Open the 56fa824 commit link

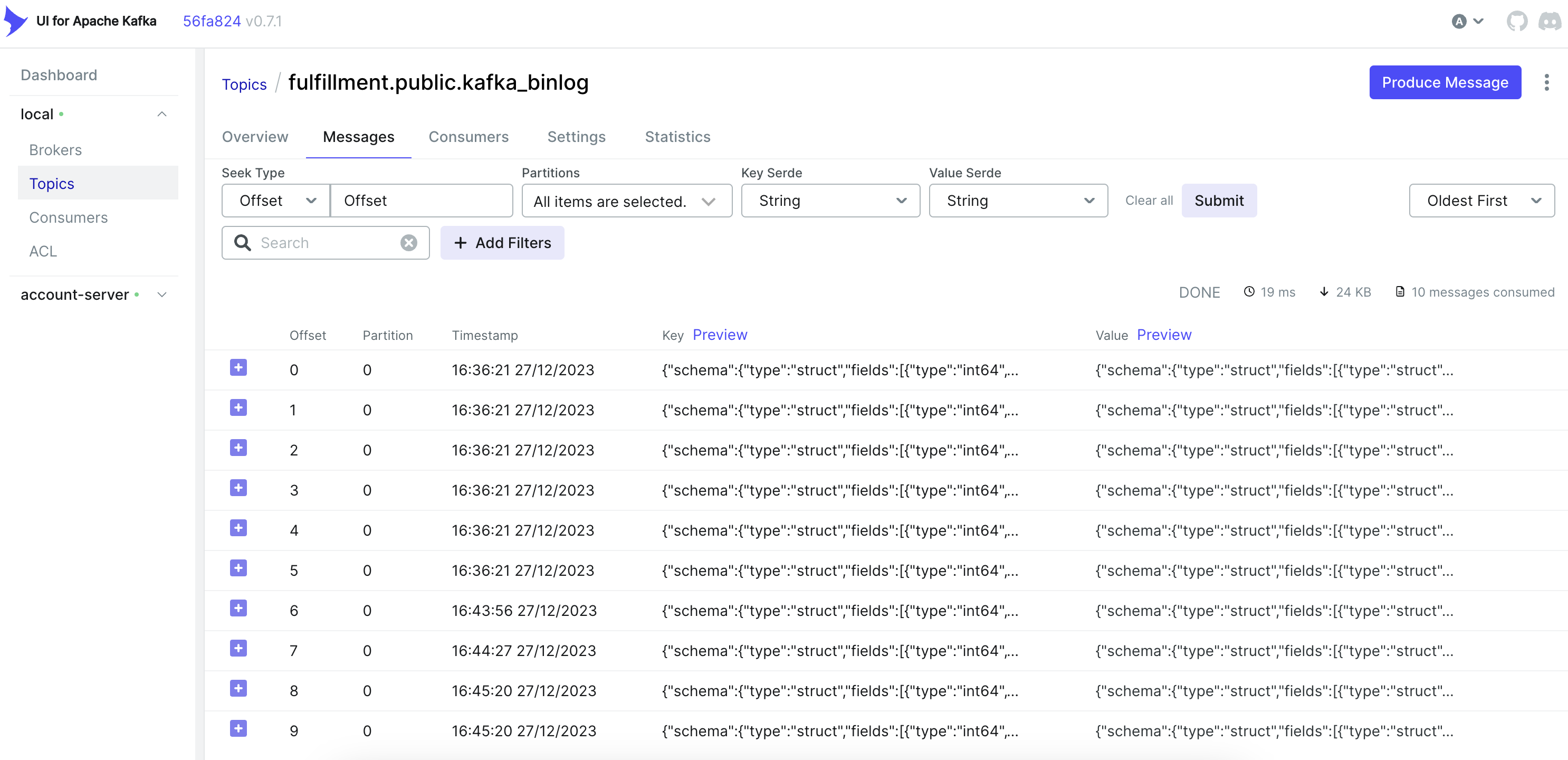click(212, 21)
